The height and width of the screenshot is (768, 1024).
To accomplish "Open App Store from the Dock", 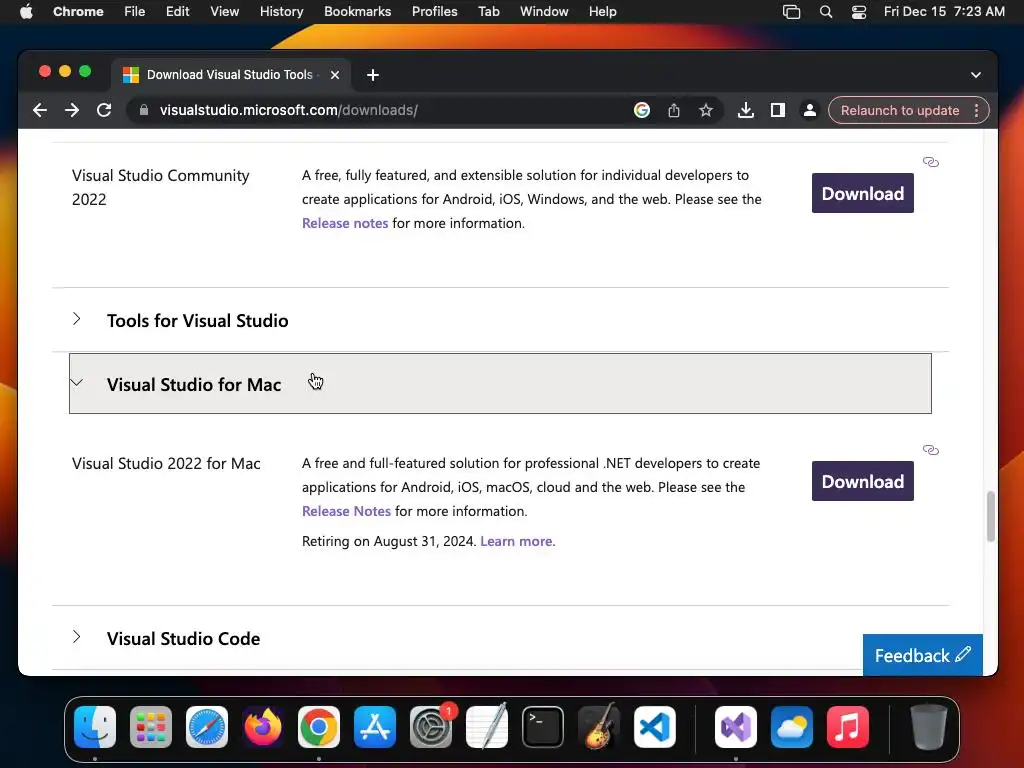I will 375,727.
